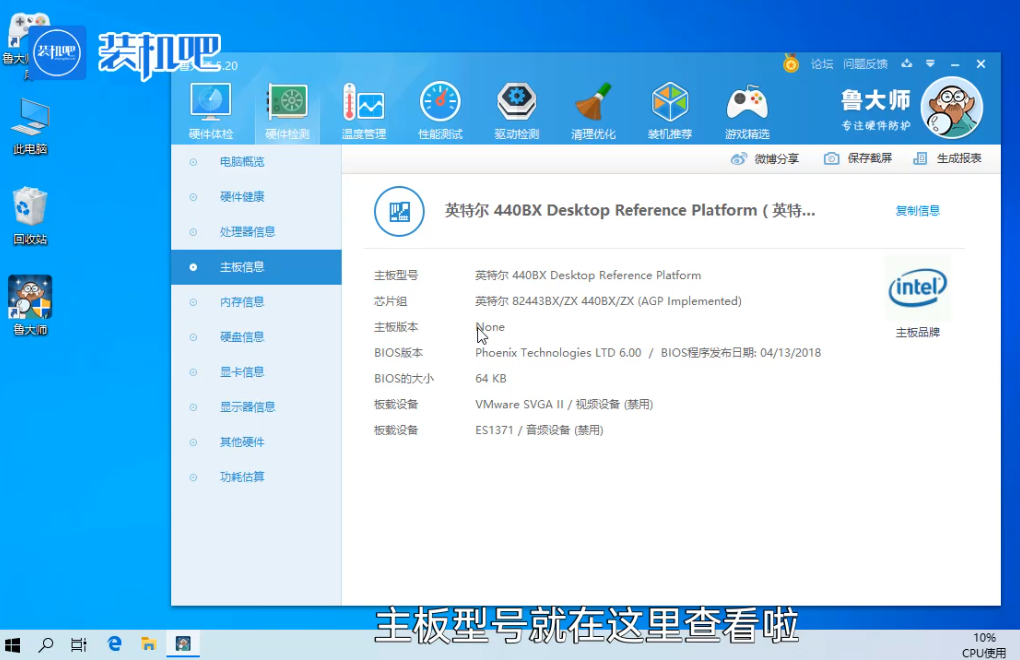Open the 硬件体检 hardware checkup tool

coord(211,110)
